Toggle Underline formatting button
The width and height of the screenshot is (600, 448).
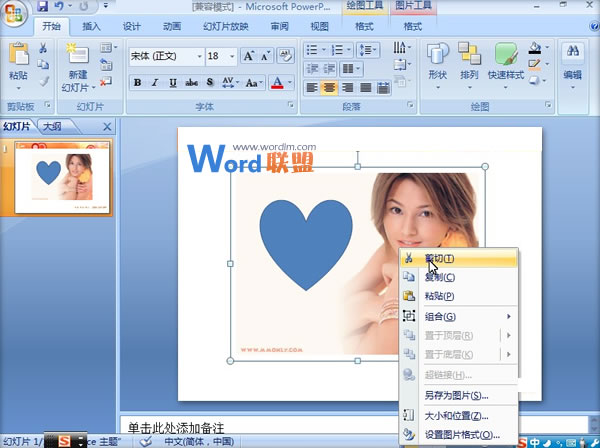(173, 82)
